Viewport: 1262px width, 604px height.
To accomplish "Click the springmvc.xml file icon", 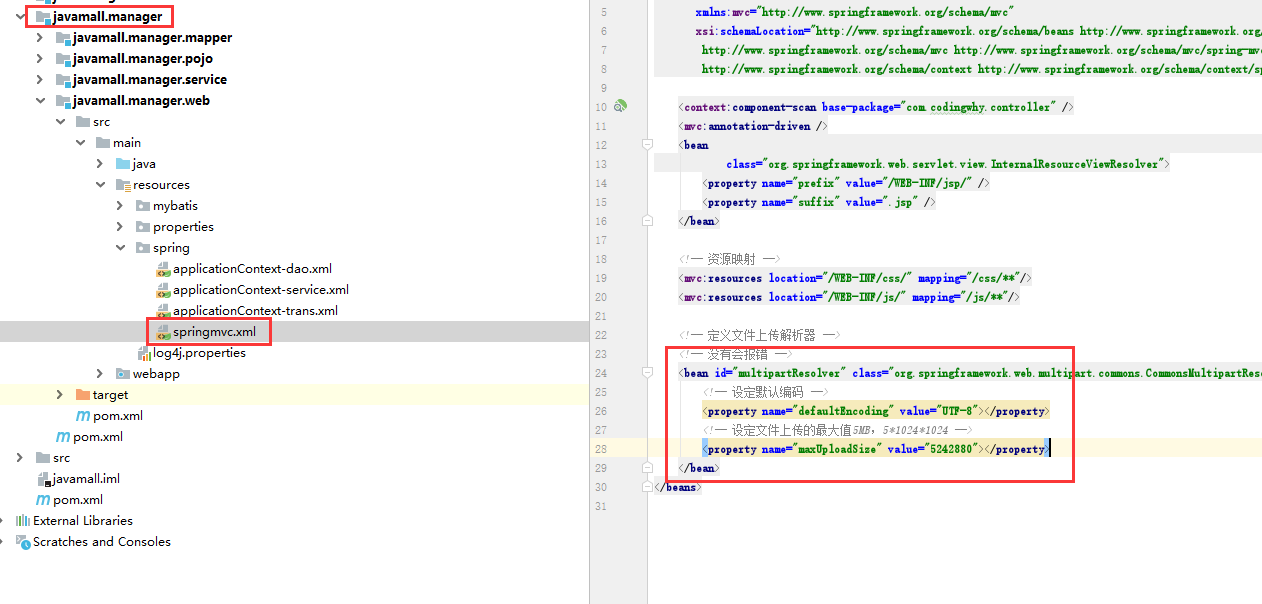I will (x=163, y=332).
